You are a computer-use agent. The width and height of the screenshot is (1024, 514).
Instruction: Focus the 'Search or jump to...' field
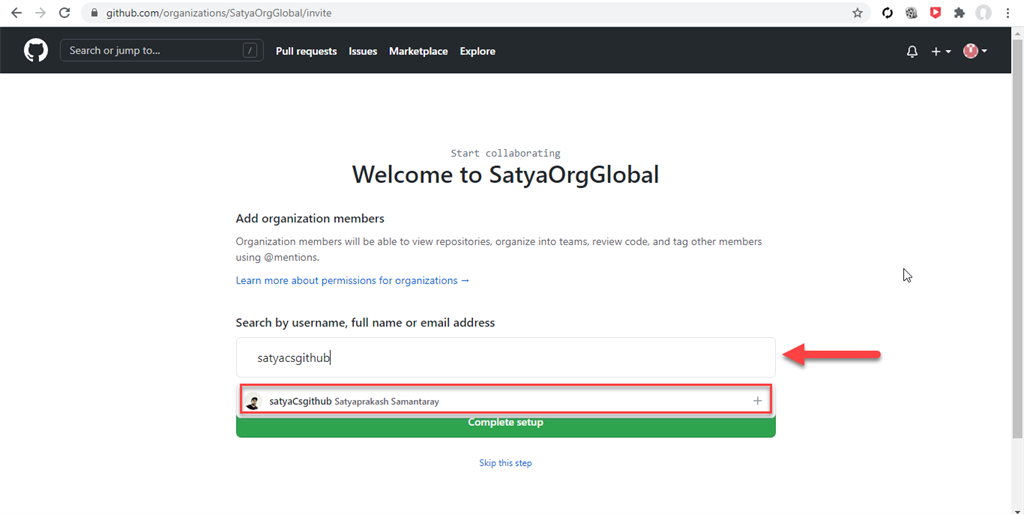(x=161, y=50)
